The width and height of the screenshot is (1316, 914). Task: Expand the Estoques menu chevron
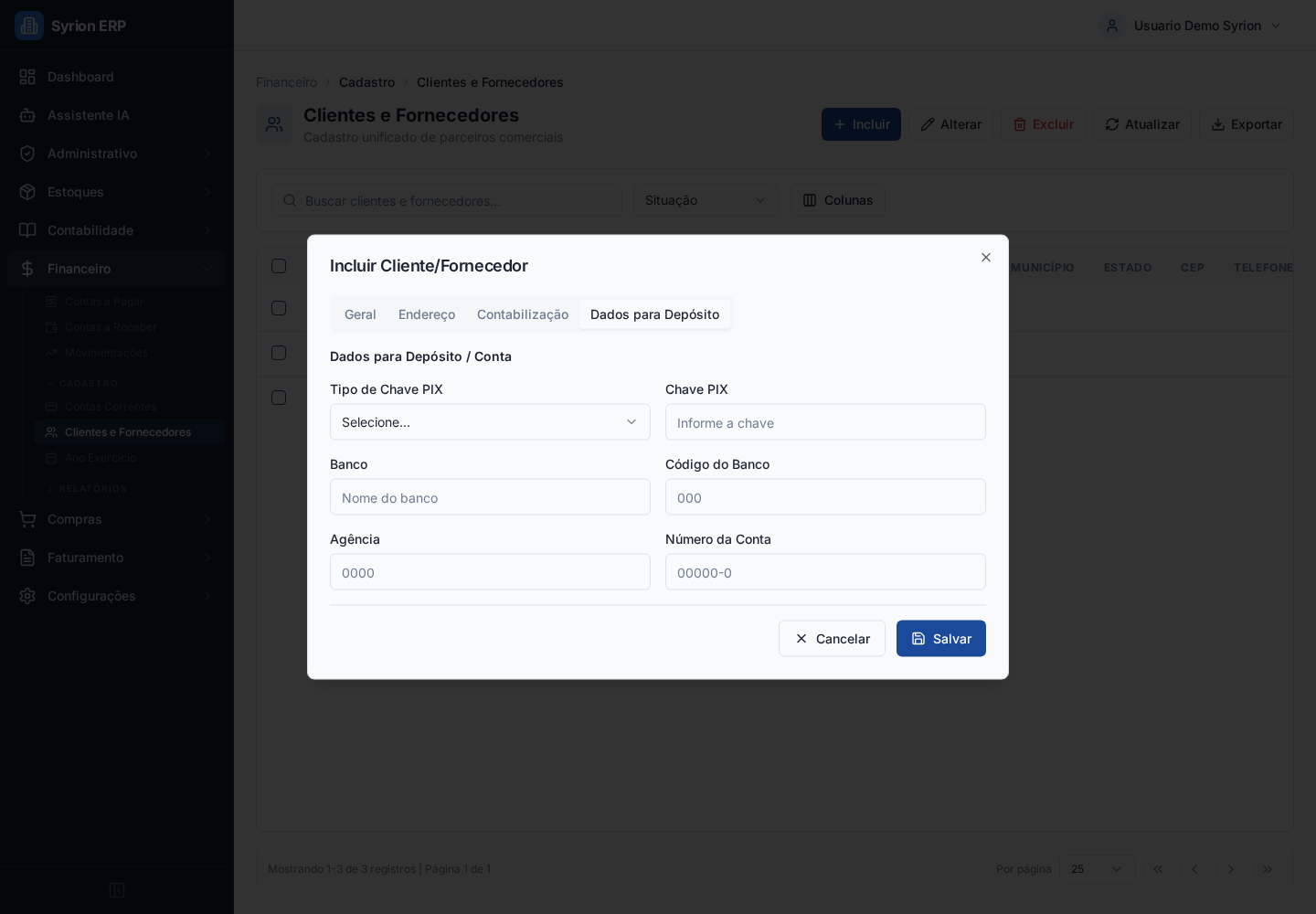[207, 192]
